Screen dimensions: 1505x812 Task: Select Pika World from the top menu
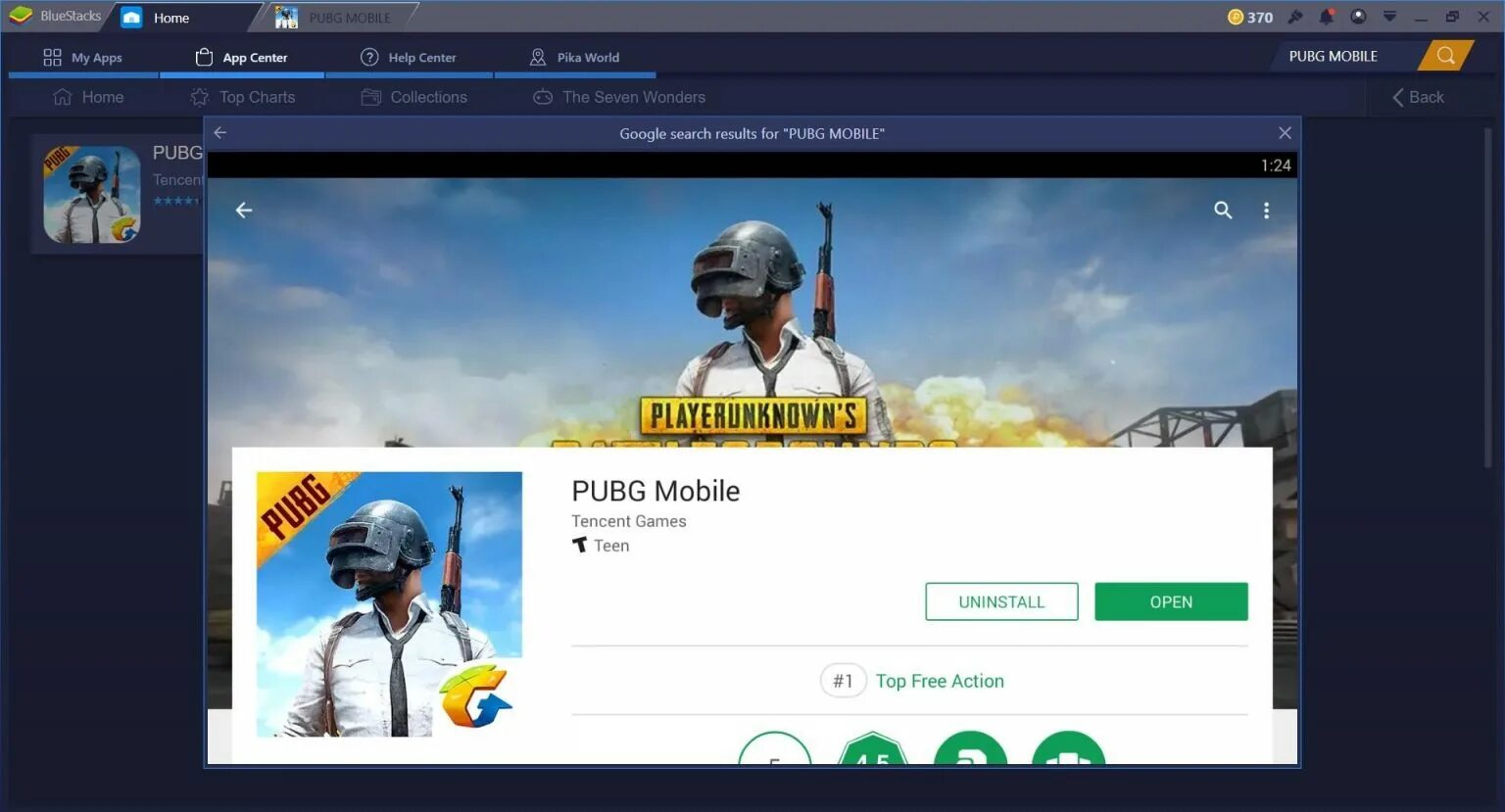[575, 56]
